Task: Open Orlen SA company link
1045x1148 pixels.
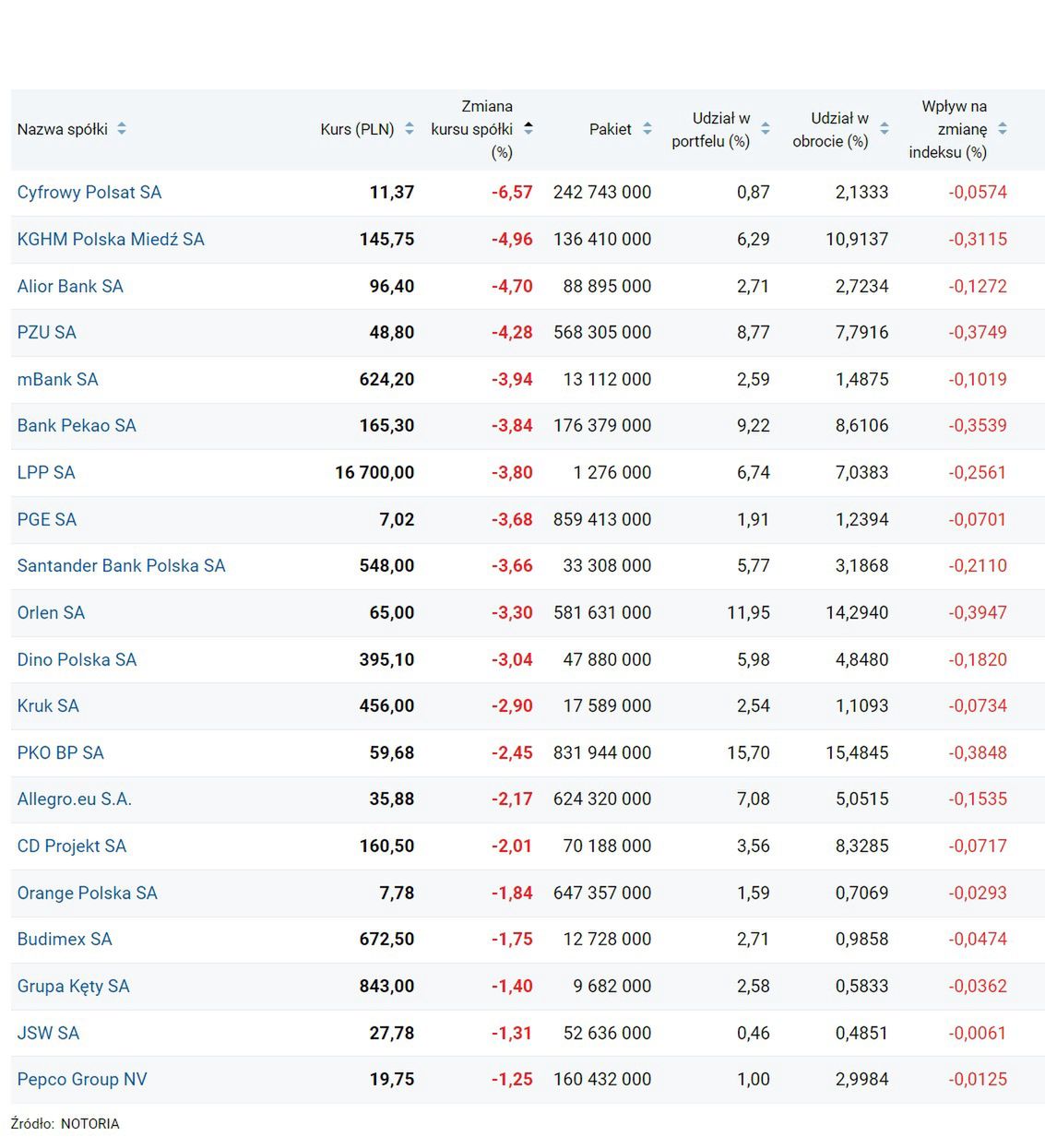Action: coord(51,613)
